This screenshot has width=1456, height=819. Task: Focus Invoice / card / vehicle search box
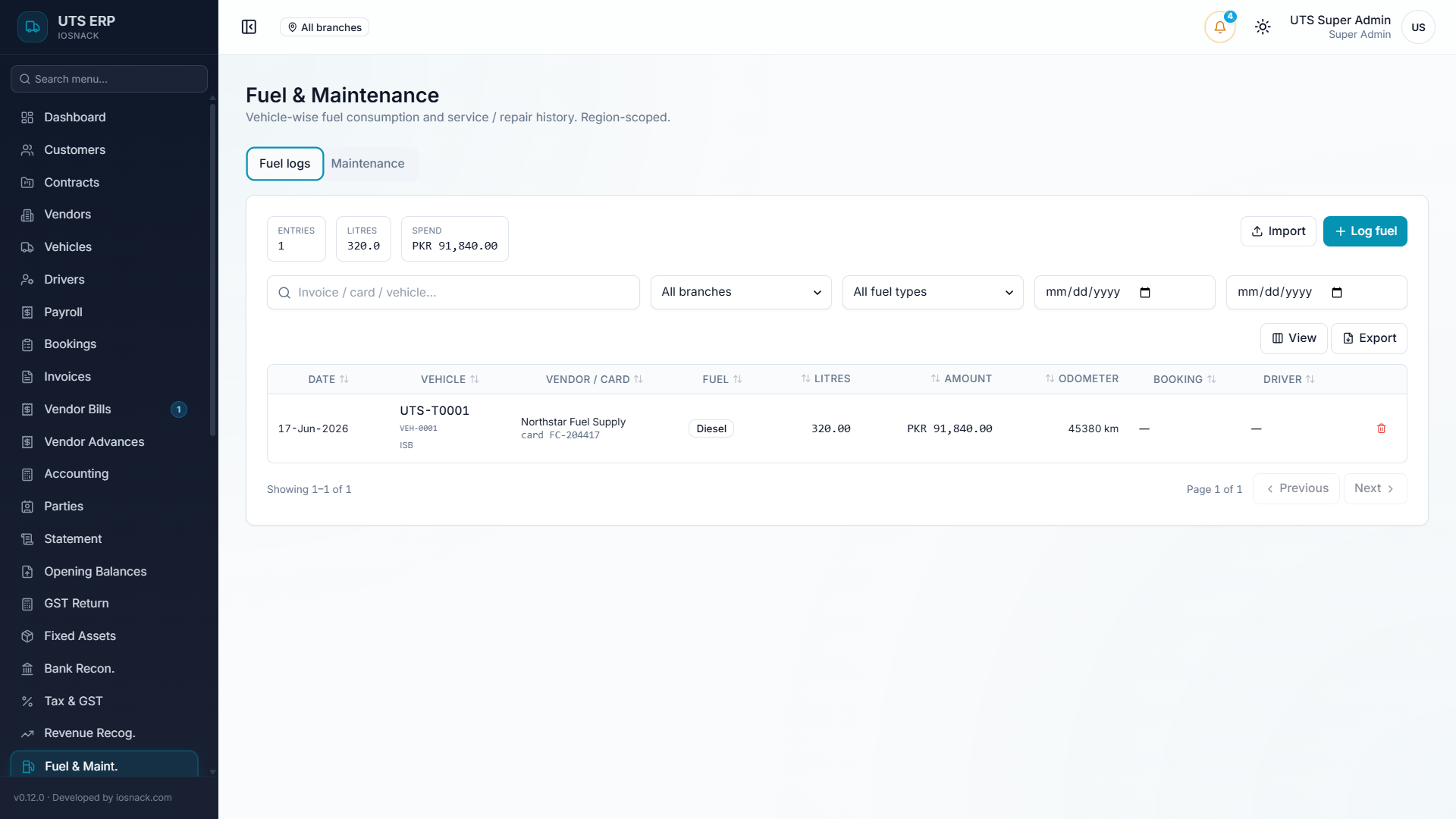(453, 293)
